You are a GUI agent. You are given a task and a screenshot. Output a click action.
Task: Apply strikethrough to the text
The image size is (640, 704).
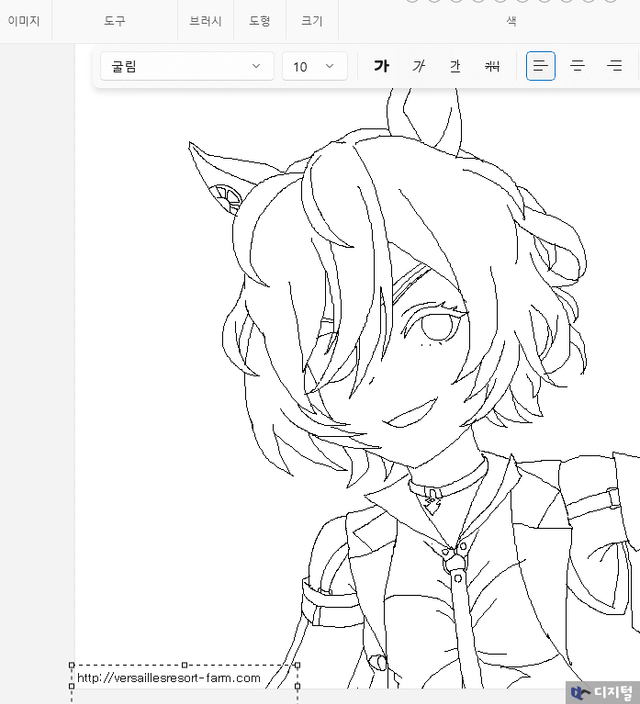[x=492, y=67]
